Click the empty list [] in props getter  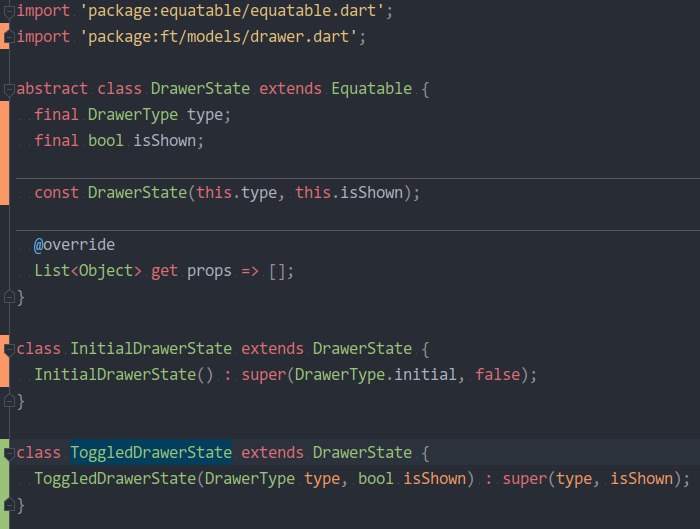coord(277,271)
